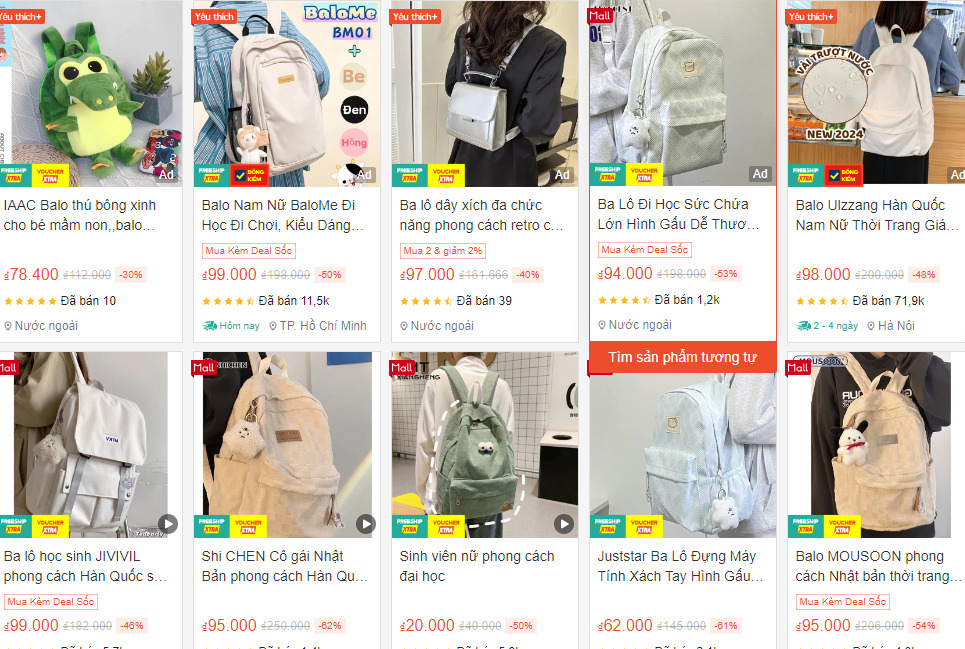Click the 'Tìm sản phẩm tương tự' button
Screen dimensions: 965x649
tap(683, 357)
